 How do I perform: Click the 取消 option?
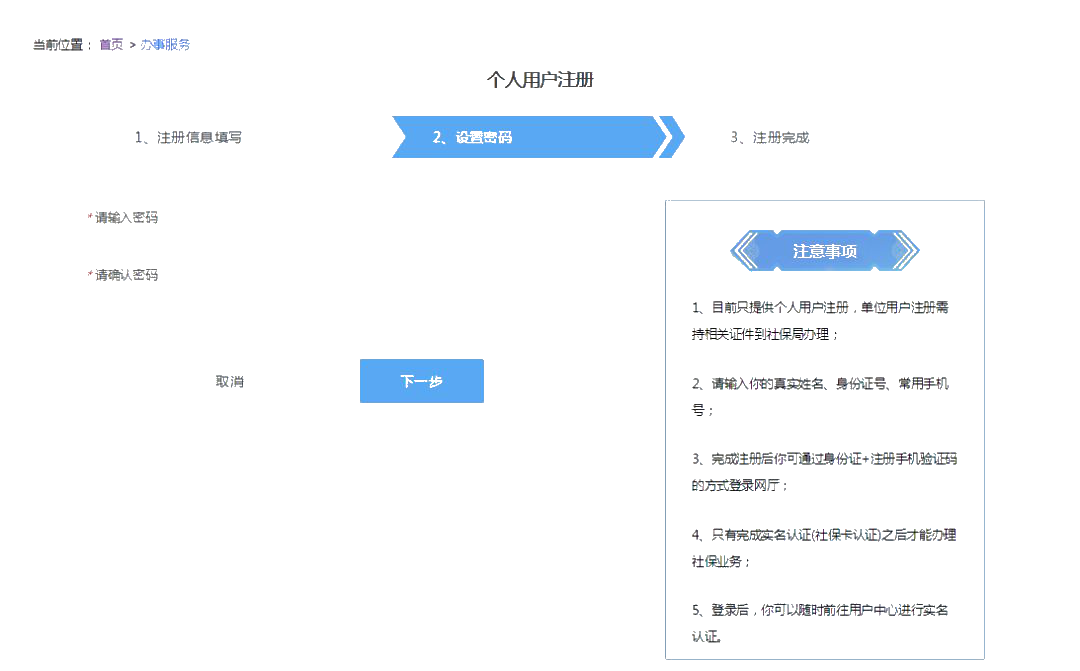(230, 381)
